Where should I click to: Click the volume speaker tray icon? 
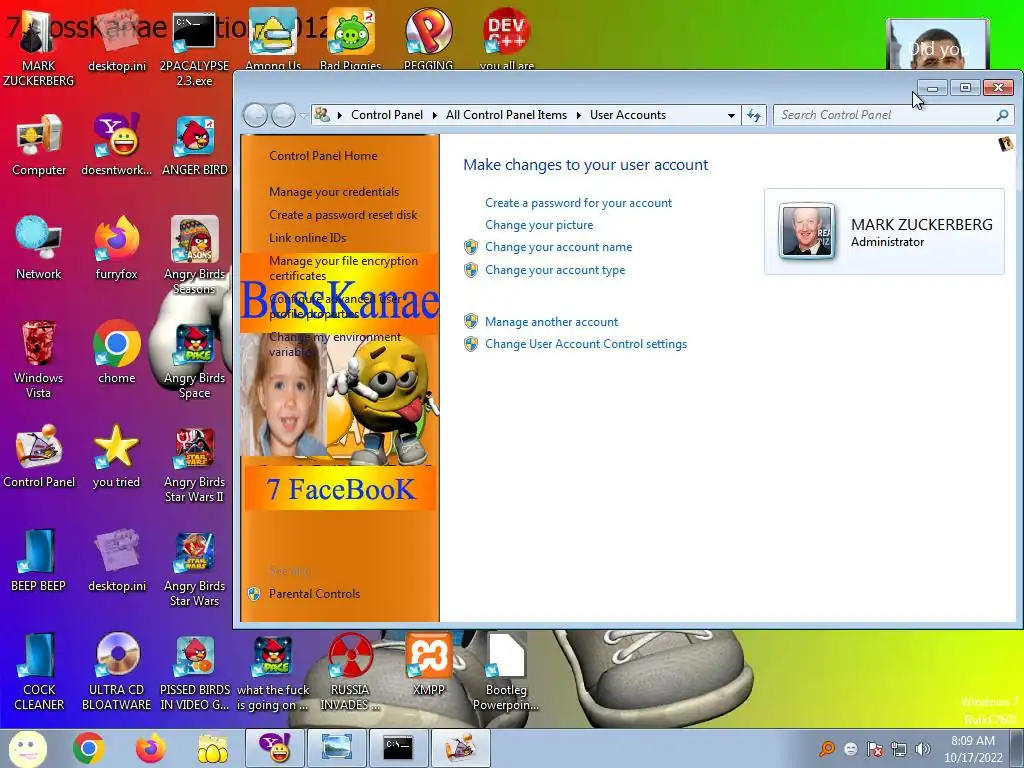pos(922,749)
